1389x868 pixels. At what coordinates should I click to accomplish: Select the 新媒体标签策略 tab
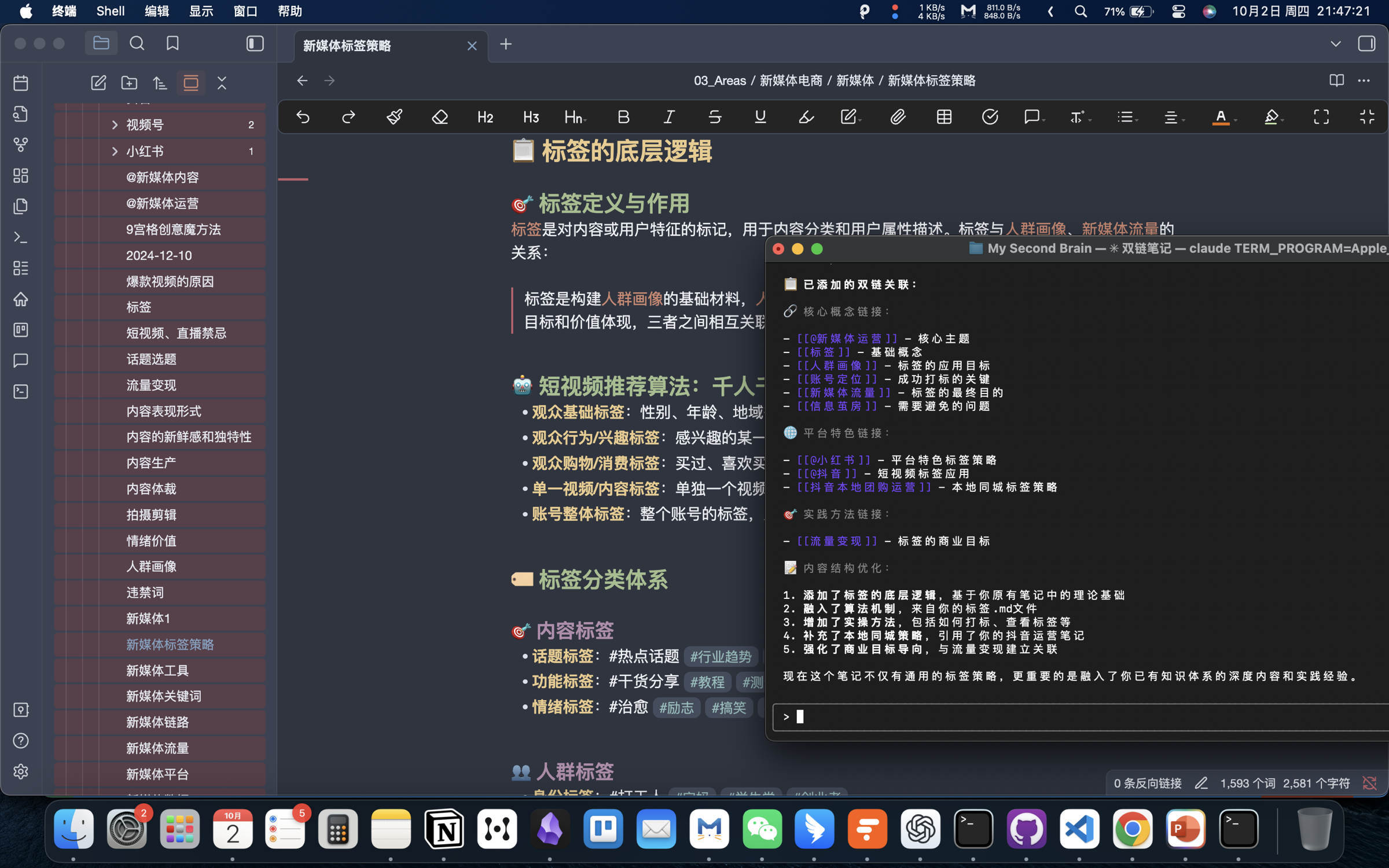click(x=347, y=45)
